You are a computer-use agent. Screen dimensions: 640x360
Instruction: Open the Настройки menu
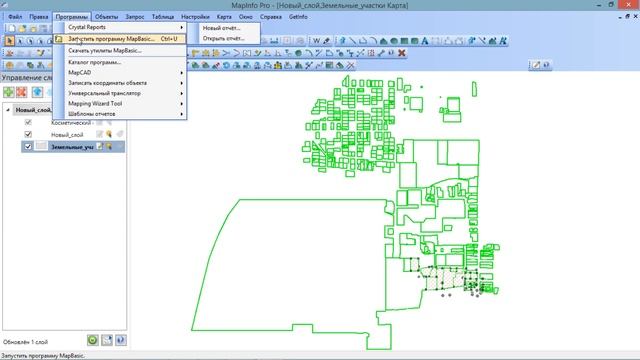point(195,17)
